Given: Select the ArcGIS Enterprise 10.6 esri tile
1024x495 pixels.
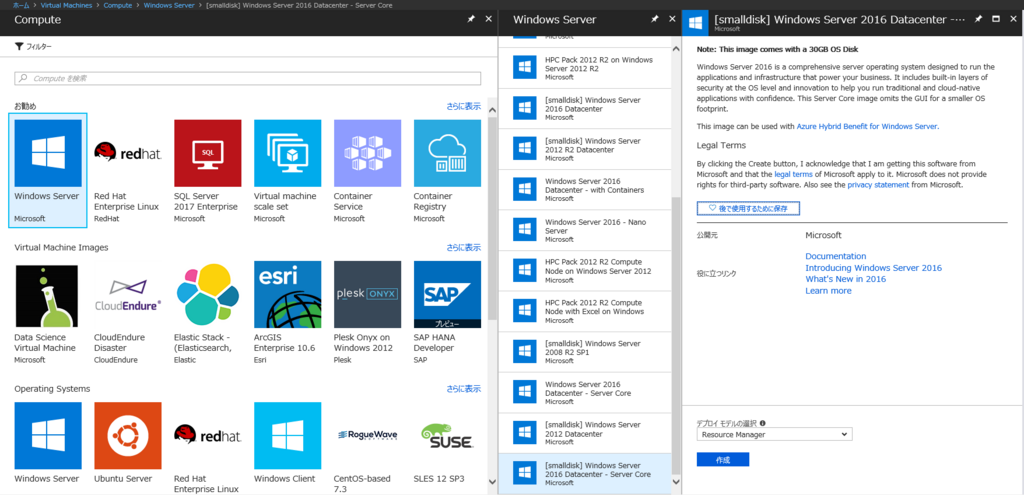Looking at the screenshot, I should (287, 312).
